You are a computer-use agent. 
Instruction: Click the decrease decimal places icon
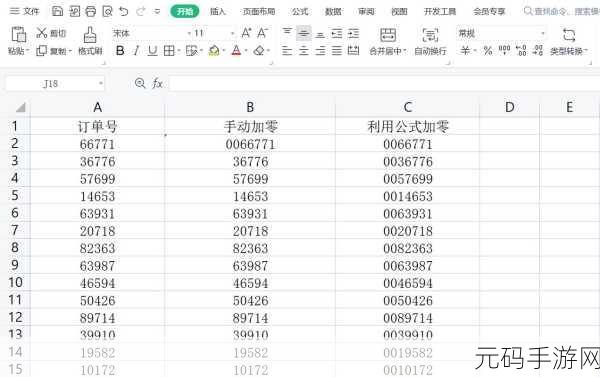pyautogui.click(x=538, y=51)
